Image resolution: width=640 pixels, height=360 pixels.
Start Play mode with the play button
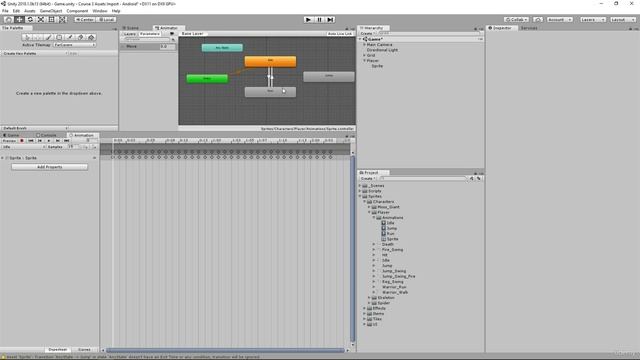(309, 20)
